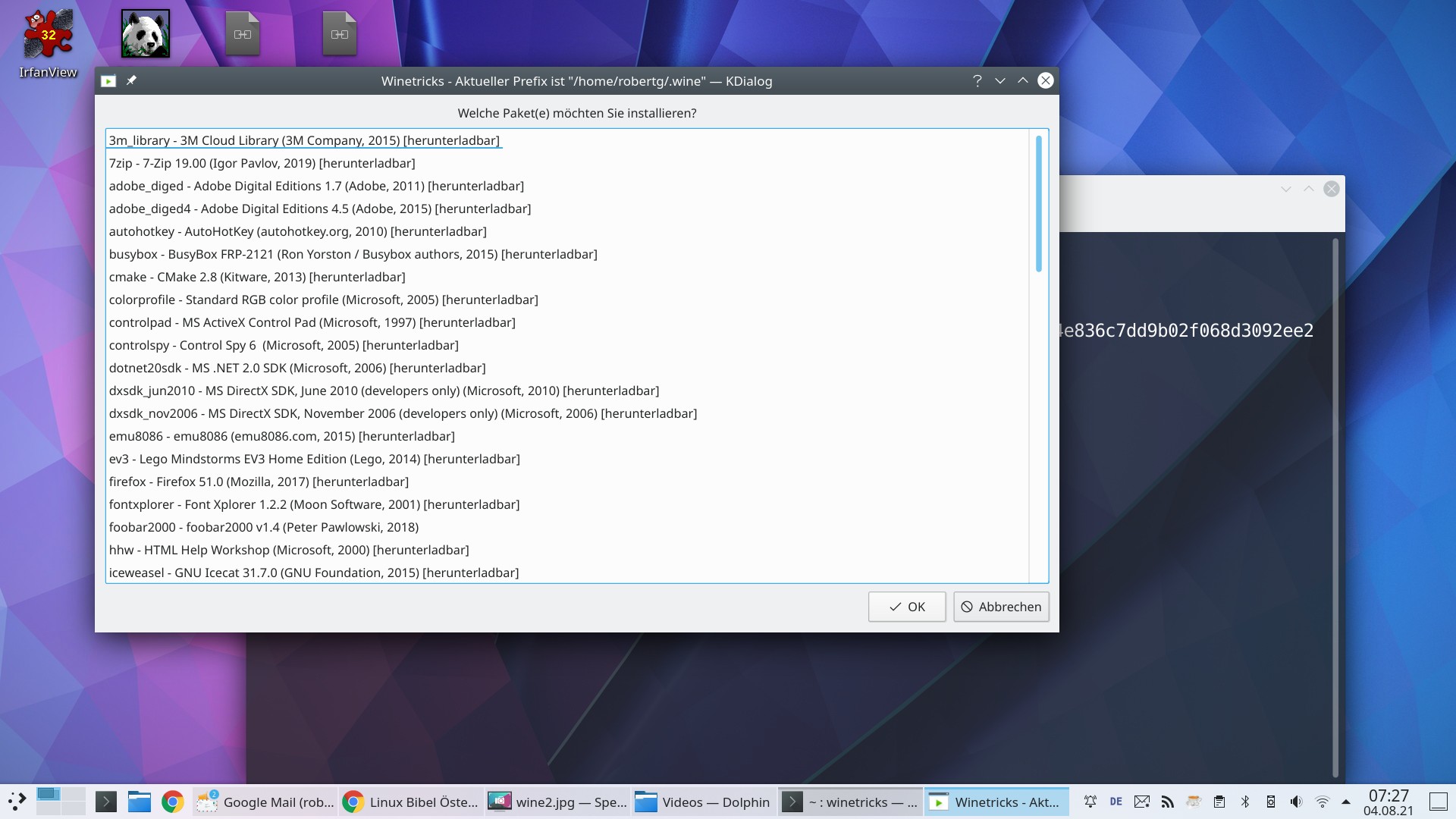The height and width of the screenshot is (819, 1456).
Task: Click the coffee cup tray icon
Action: point(1194,802)
